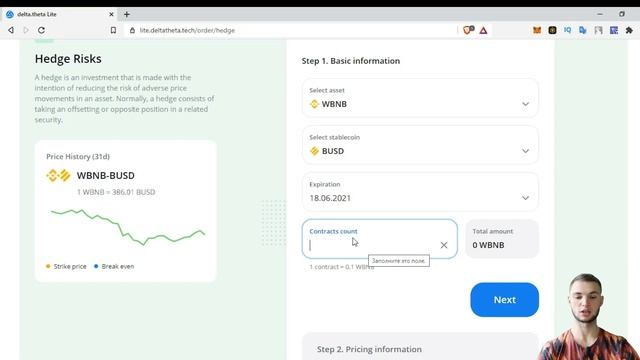
Task: Click the dark square extension icon
Action: [552, 30]
